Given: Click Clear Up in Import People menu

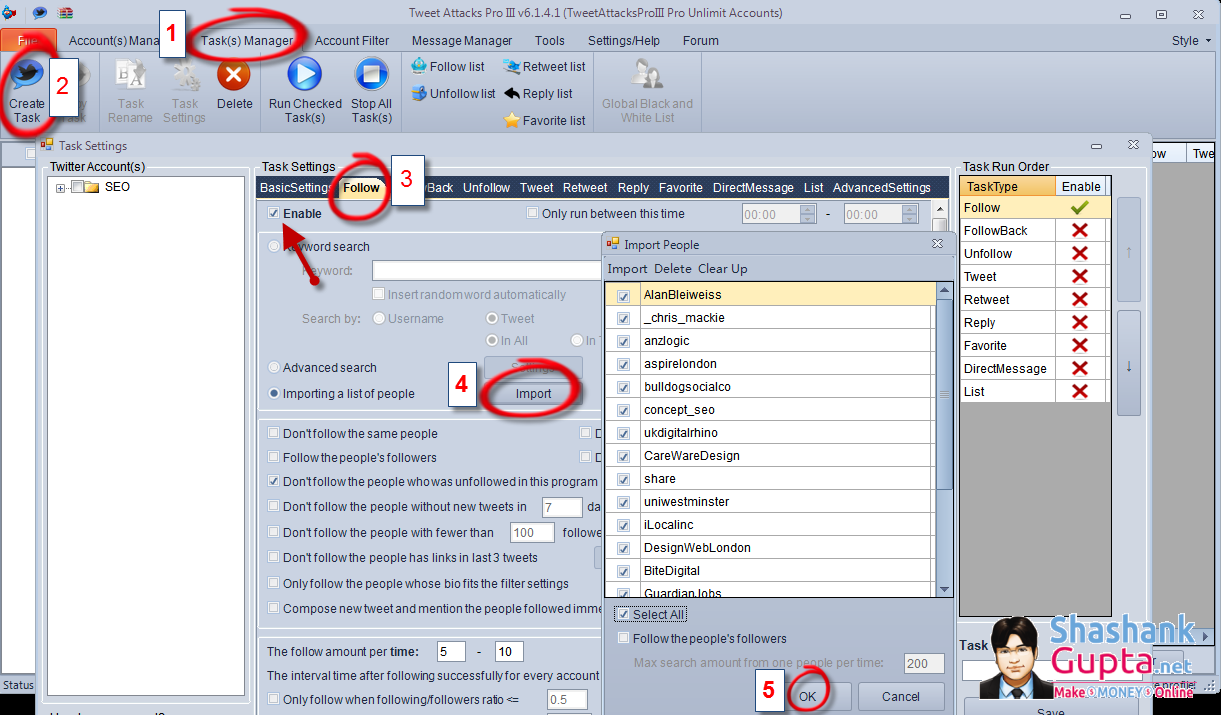Looking at the screenshot, I should [x=723, y=269].
